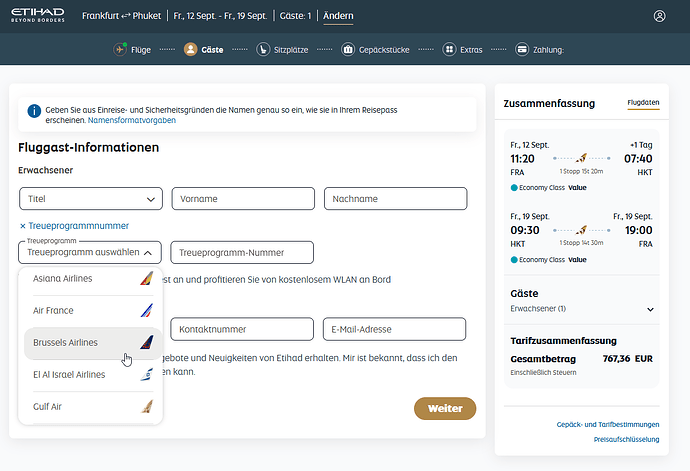Click the Gäste person step icon
690x471 pixels.
pyautogui.click(x=190, y=49)
